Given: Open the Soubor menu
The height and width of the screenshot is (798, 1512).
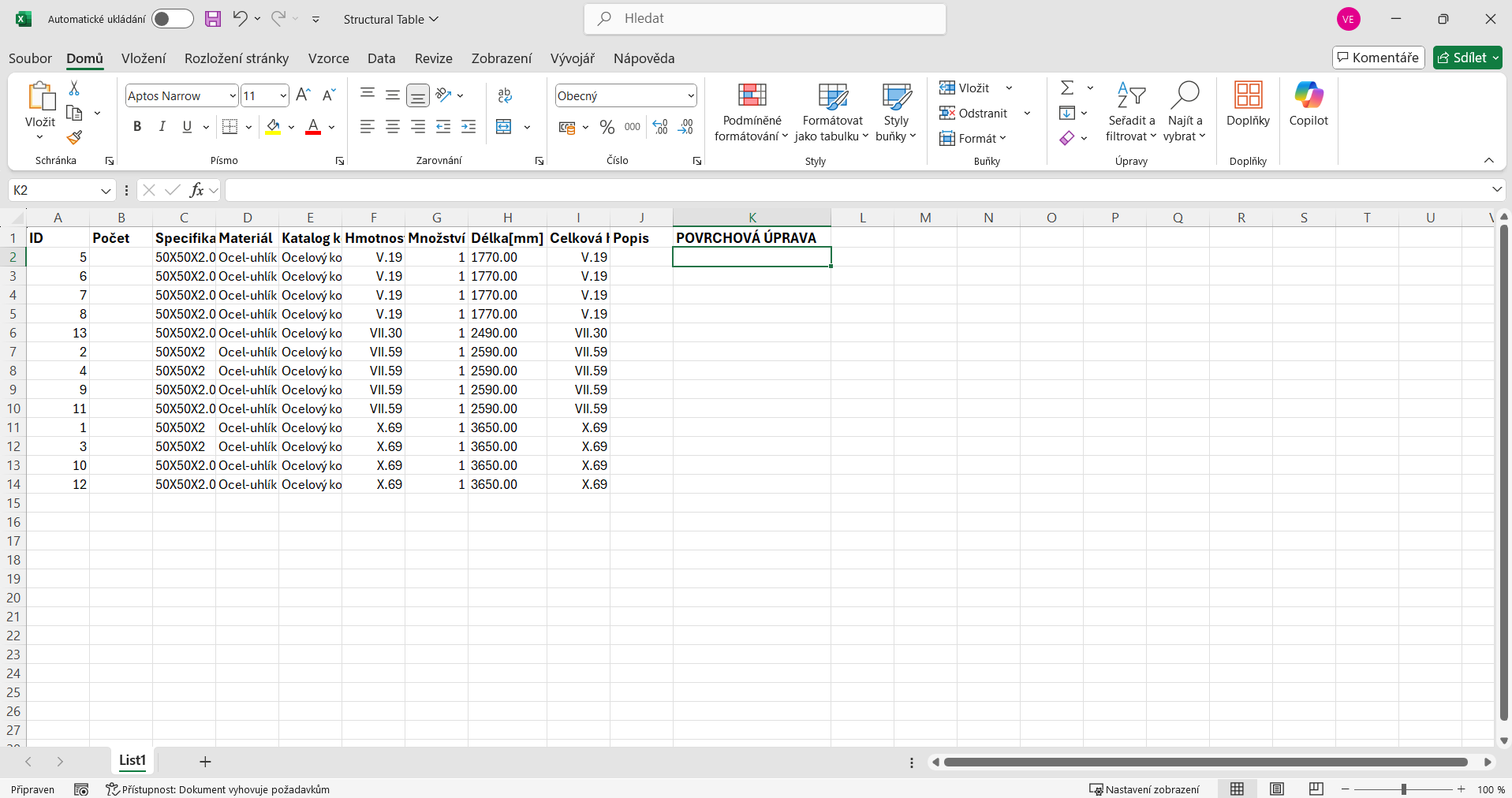Looking at the screenshot, I should (30, 58).
